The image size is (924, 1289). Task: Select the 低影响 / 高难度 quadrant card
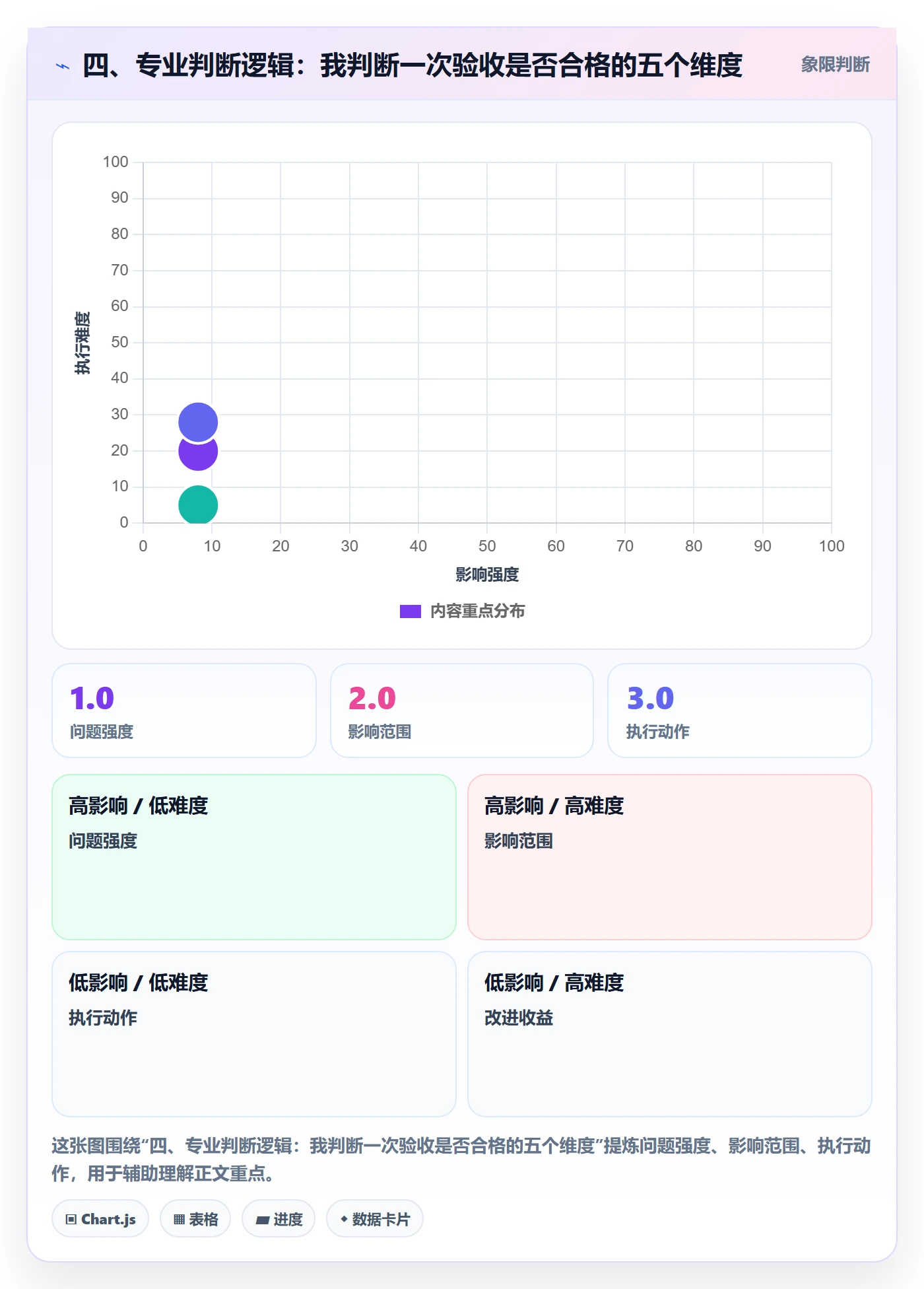(x=670, y=1034)
